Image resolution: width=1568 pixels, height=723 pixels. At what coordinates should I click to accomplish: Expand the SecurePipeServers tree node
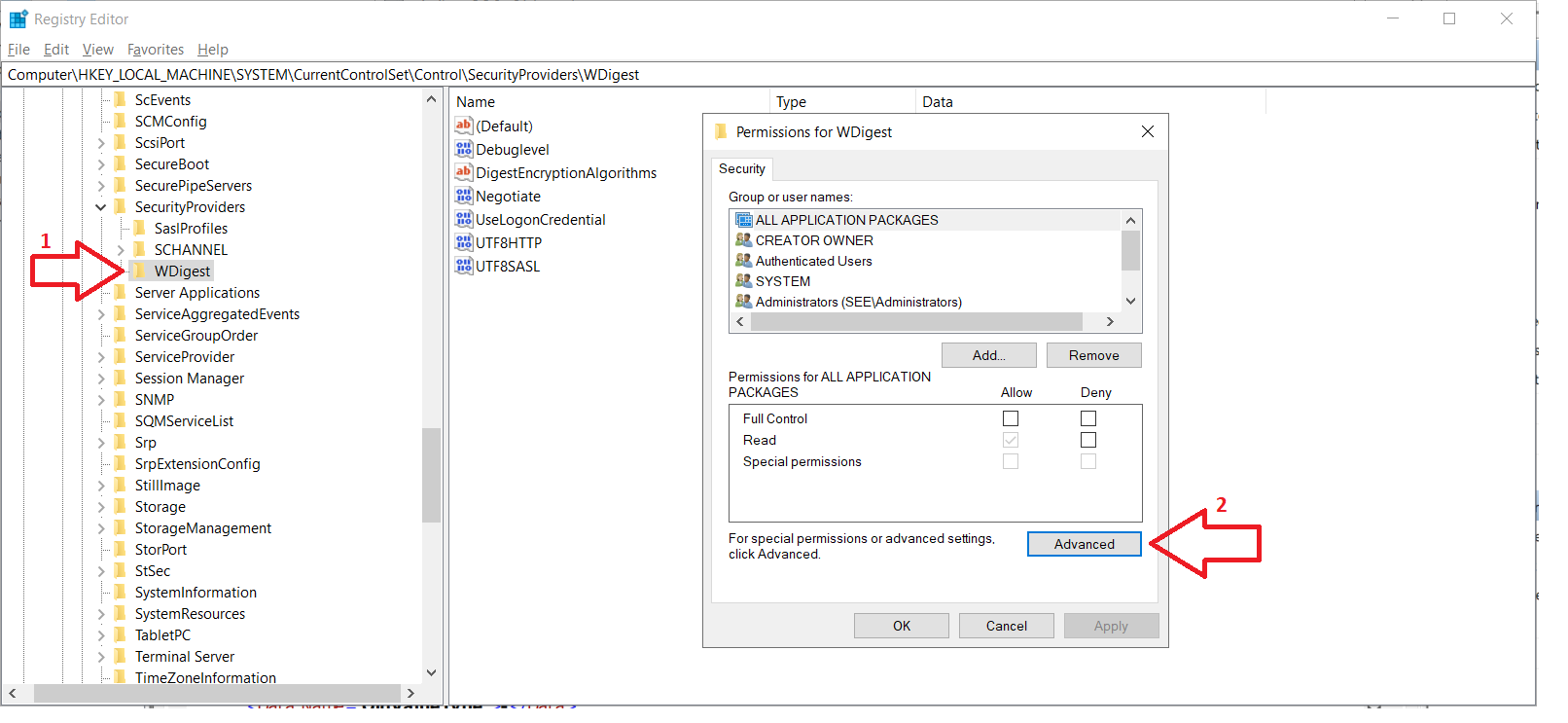pyautogui.click(x=101, y=186)
